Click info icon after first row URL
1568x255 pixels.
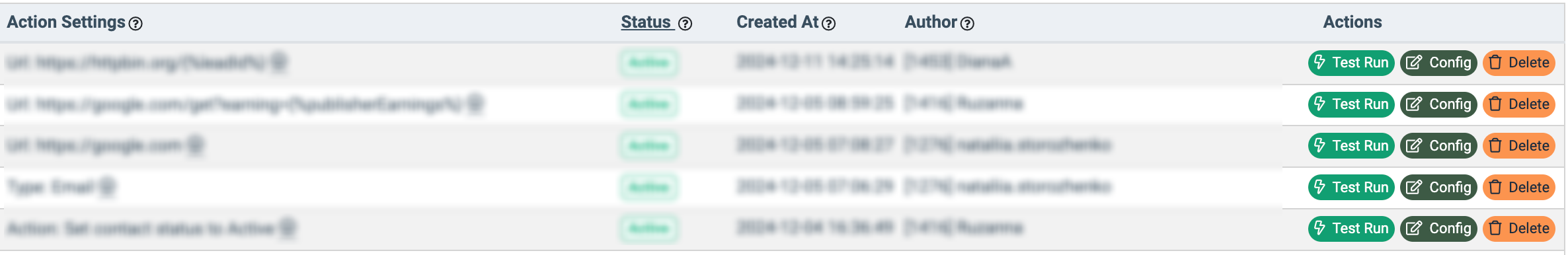click(279, 63)
